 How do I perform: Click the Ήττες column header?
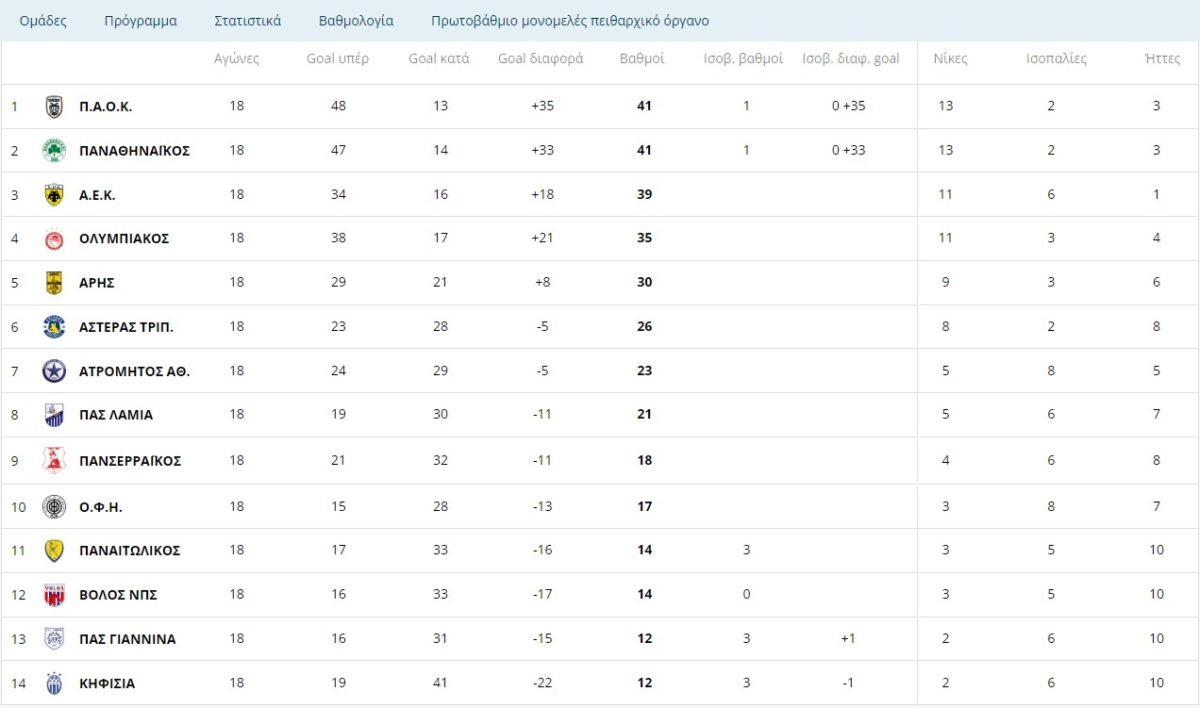1163,59
